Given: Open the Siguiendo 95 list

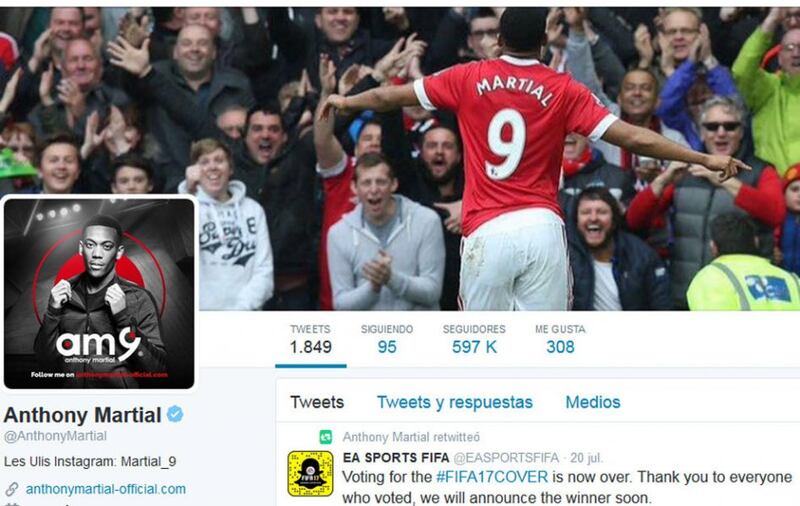Looking at the screenshot, I should [x=387, y=339].
